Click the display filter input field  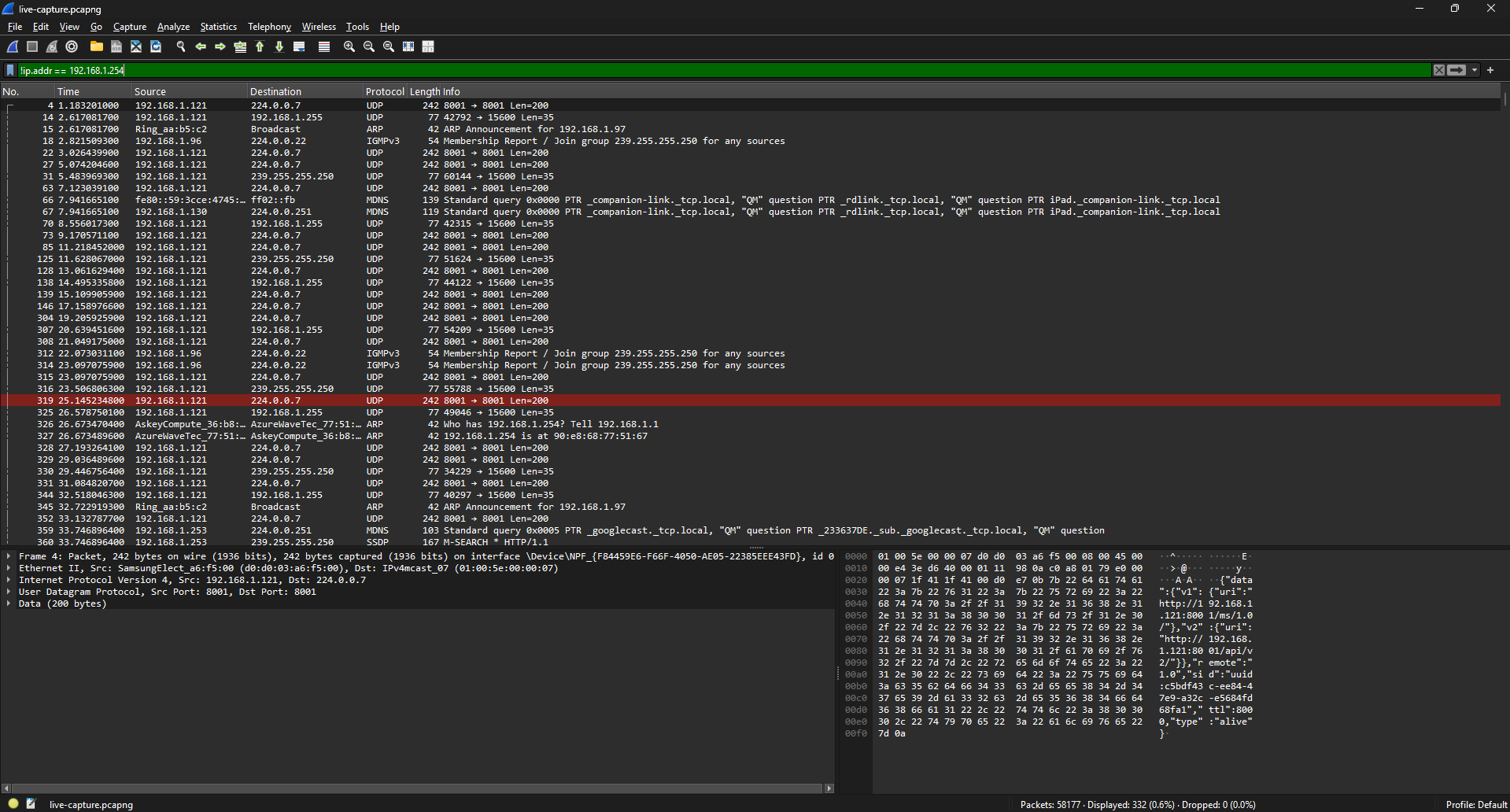[x=724, y=70]
